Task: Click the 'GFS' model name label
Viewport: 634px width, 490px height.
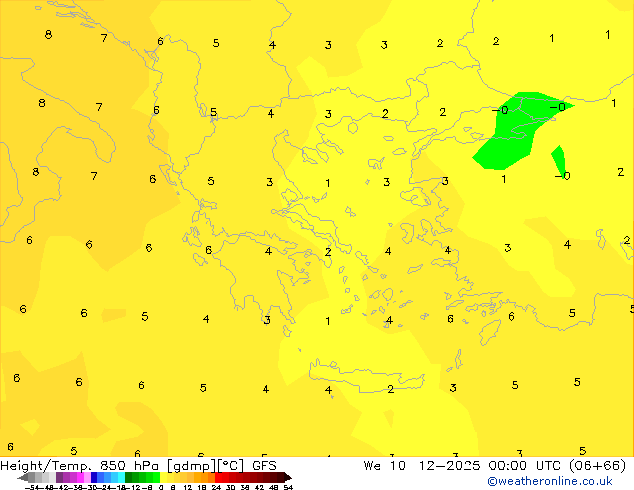Action: point(264,466)
